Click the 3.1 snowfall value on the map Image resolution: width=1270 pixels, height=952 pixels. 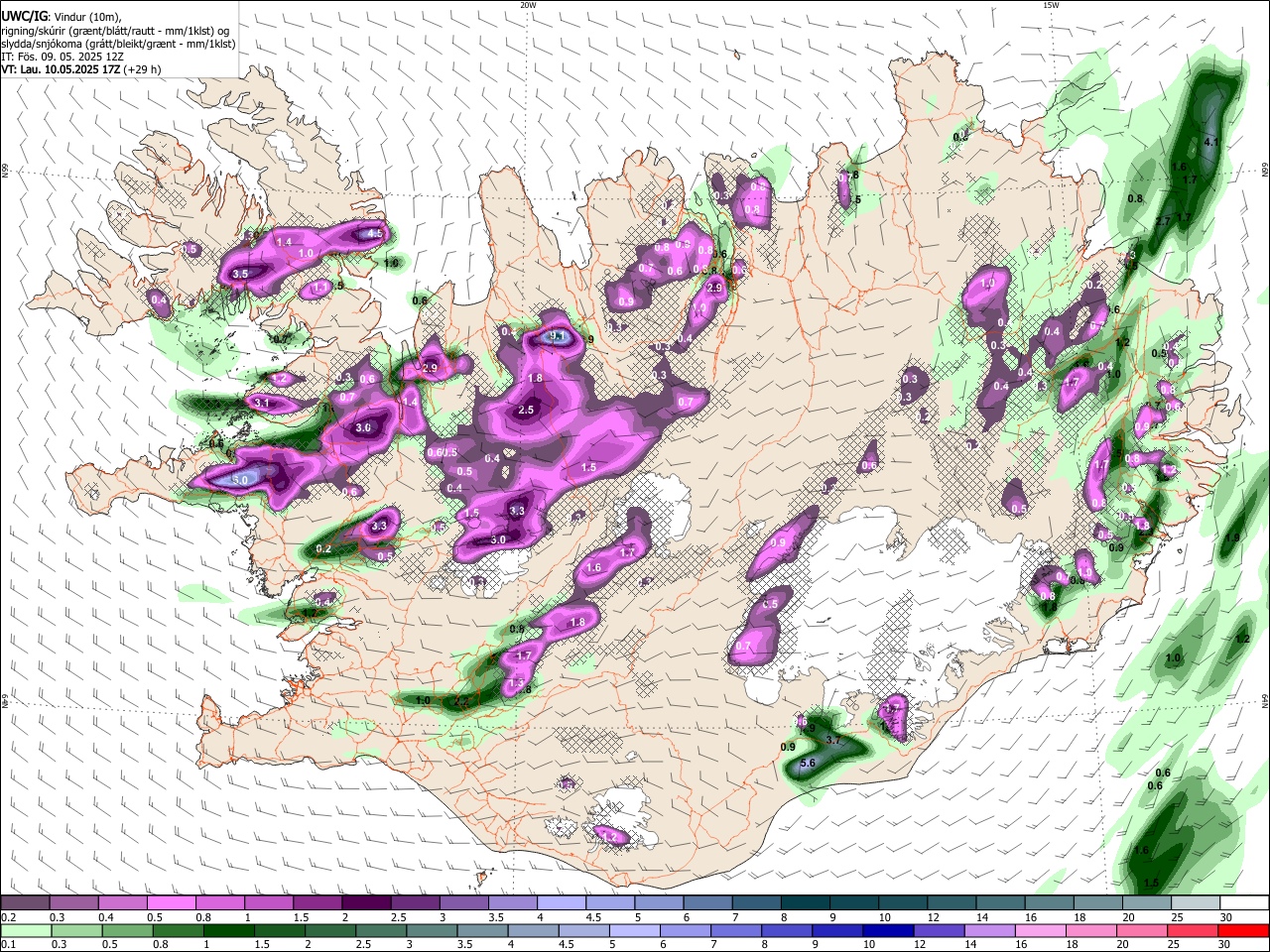262,403
